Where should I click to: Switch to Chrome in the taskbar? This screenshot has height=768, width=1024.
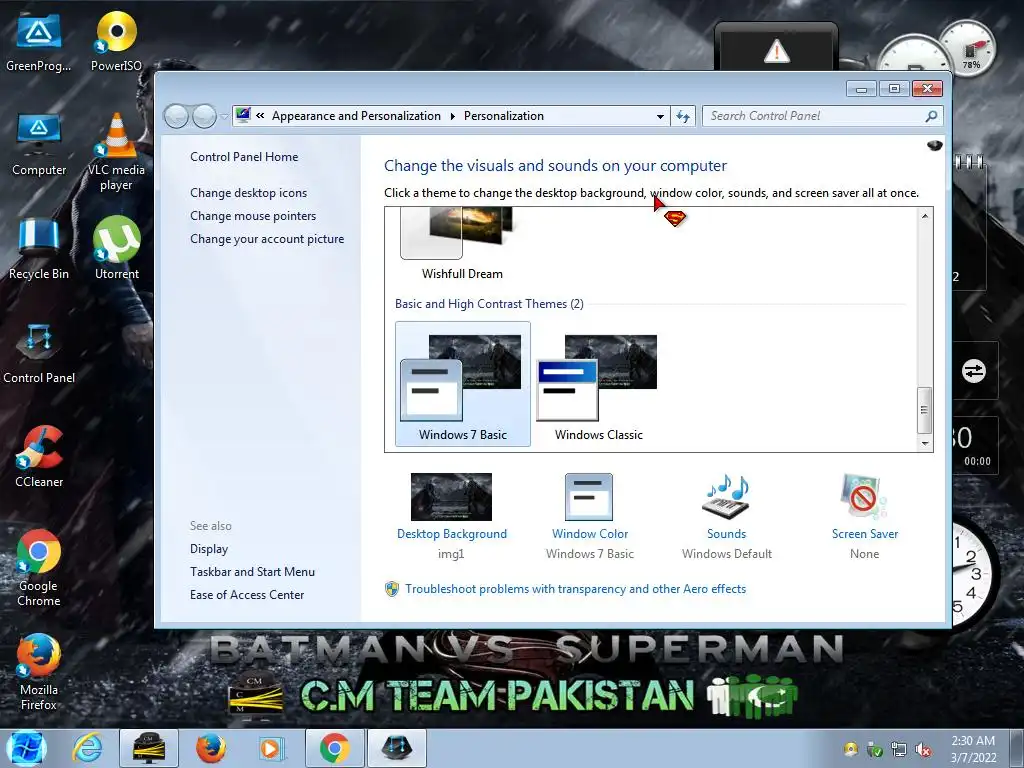(x=334, y=748)
